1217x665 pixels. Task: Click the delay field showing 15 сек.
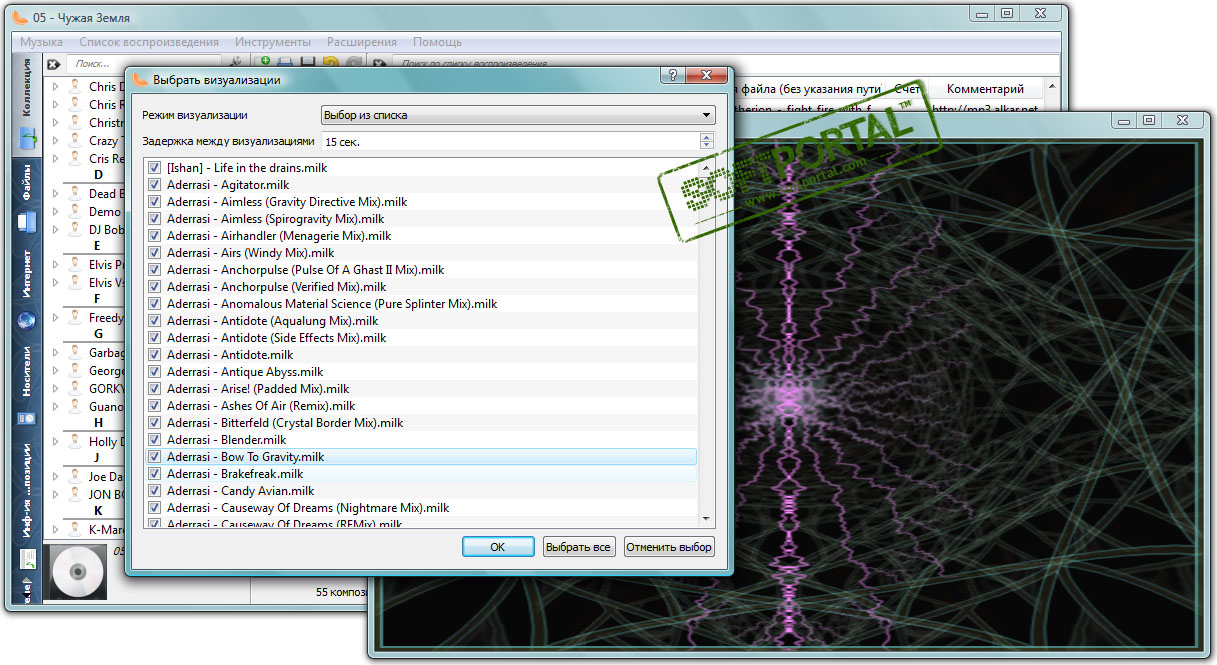(510, 142)
